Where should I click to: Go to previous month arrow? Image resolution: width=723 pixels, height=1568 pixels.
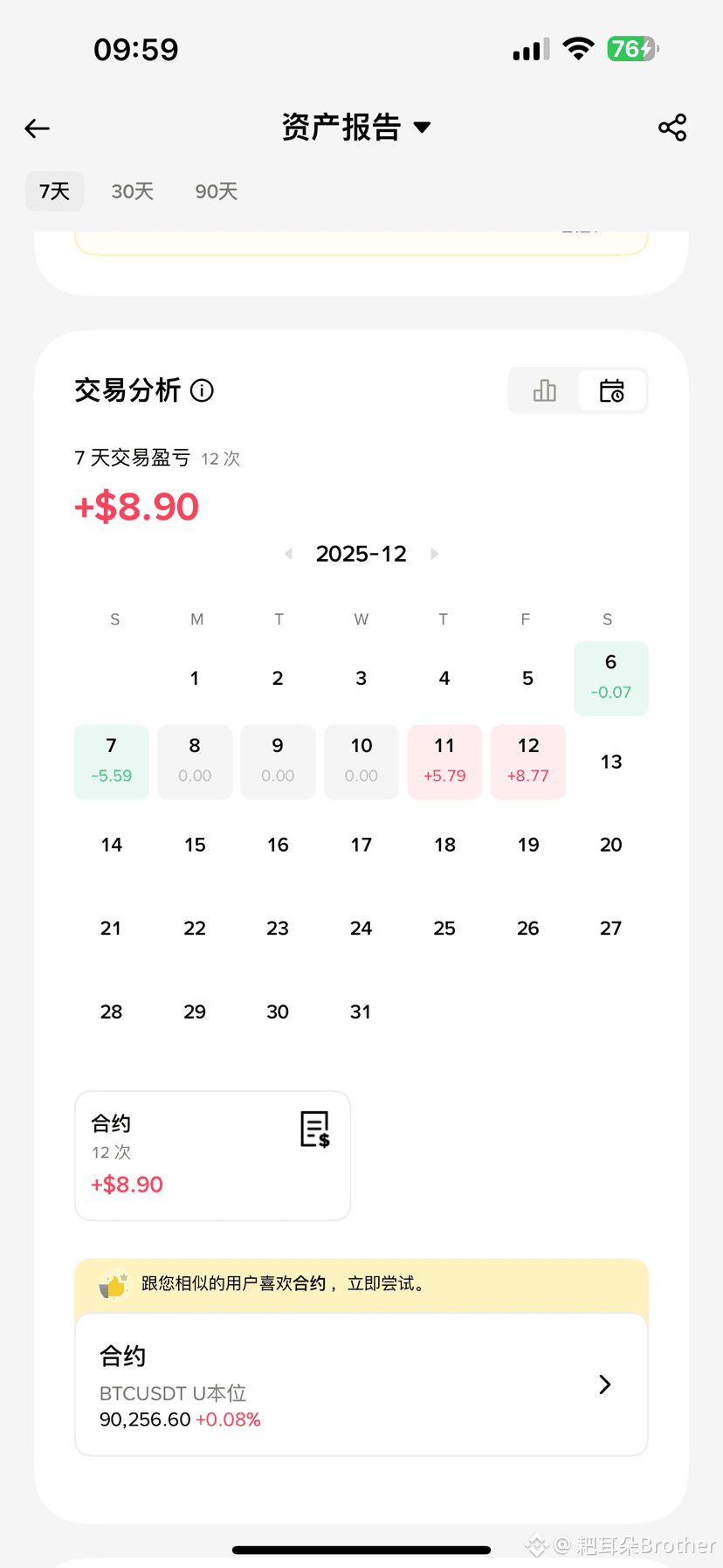click(x=288, y=554)
